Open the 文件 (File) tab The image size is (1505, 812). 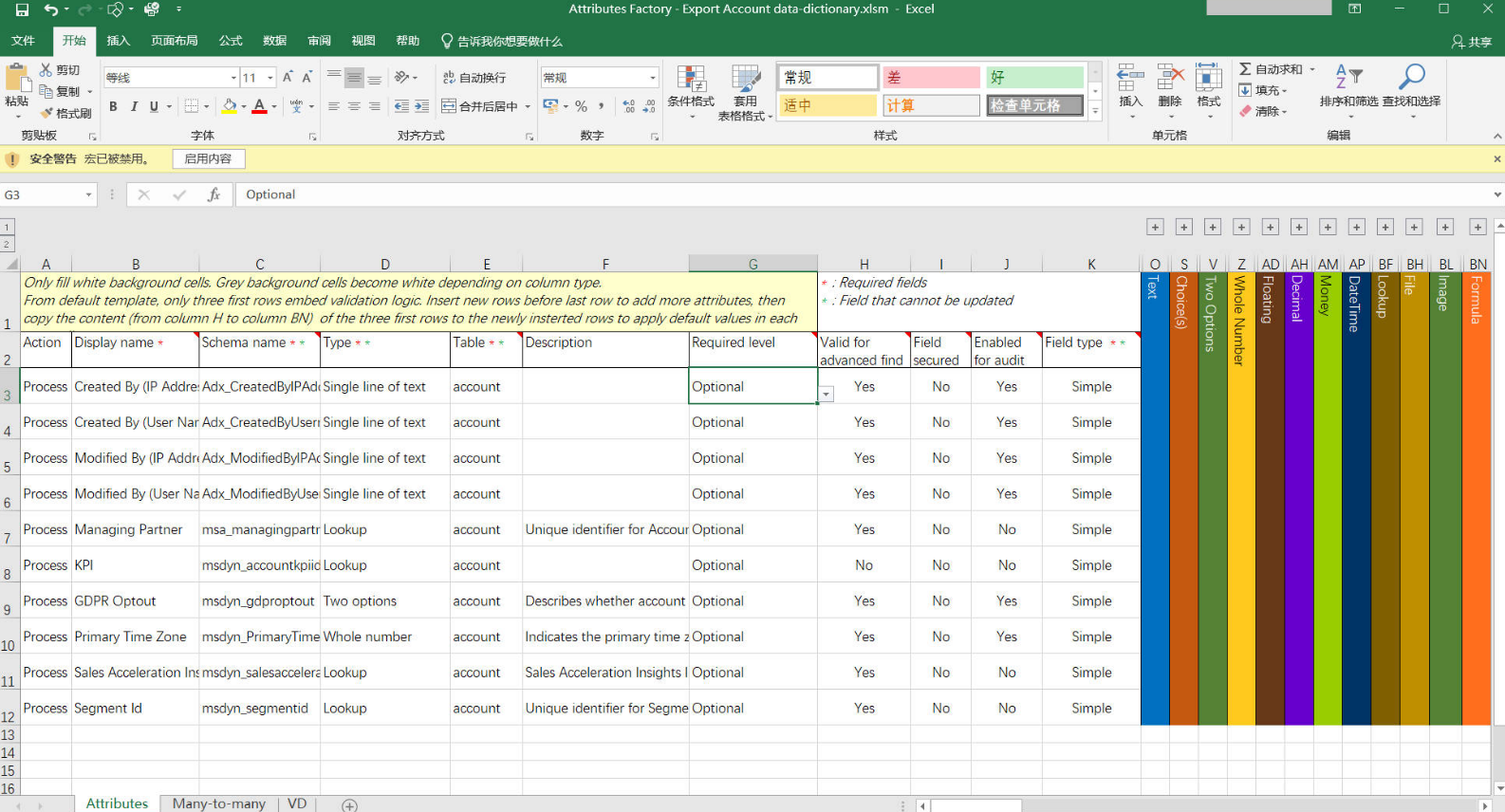pyautogui.click(x=23, y=41)
